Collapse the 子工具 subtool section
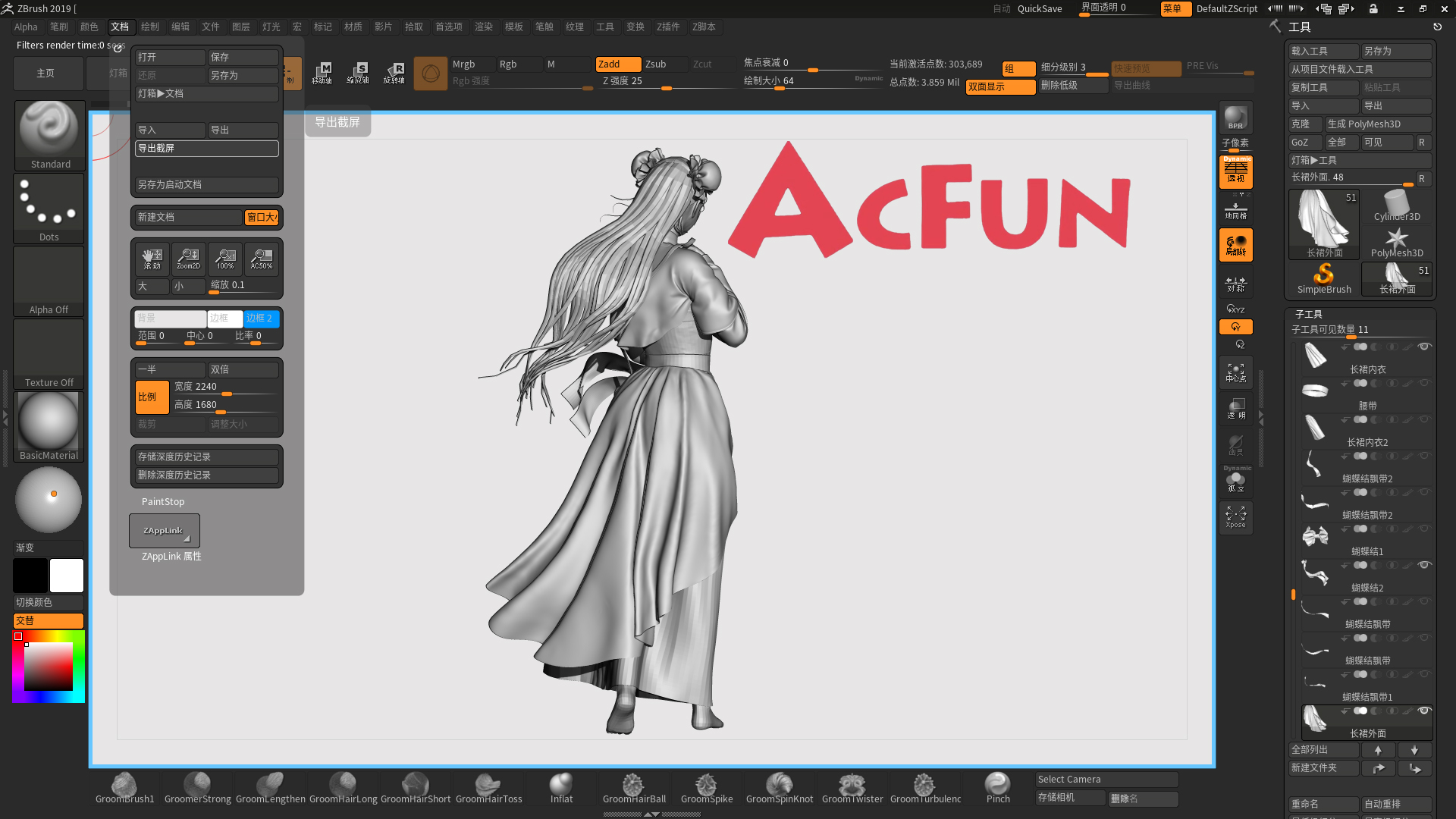This screenshot has width=1456, height=819. 1309,314
